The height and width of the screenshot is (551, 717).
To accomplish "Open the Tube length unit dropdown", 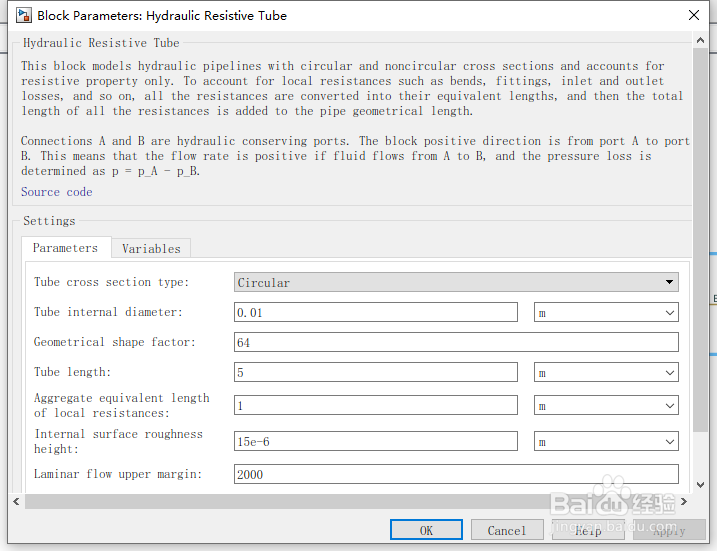I will [x=606, y=372].
